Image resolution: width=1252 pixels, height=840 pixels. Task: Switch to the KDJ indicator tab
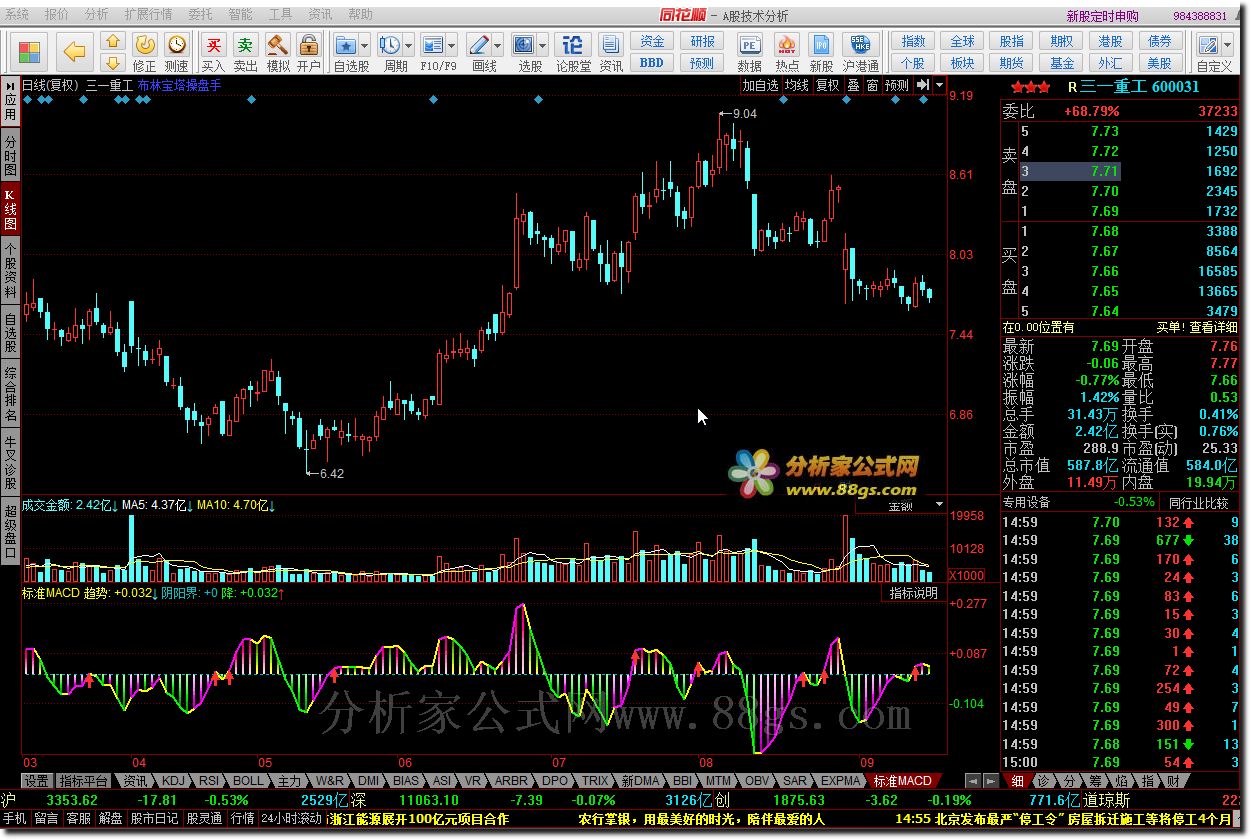[x=172, y=781]
